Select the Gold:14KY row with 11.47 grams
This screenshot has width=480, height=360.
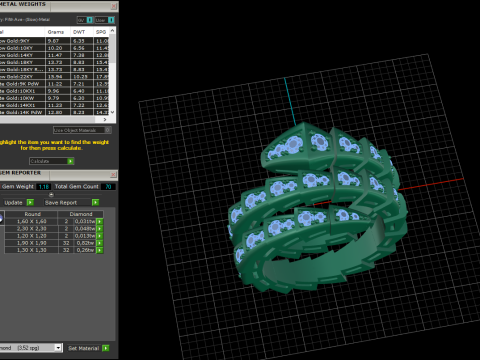(x=54, y=55)
